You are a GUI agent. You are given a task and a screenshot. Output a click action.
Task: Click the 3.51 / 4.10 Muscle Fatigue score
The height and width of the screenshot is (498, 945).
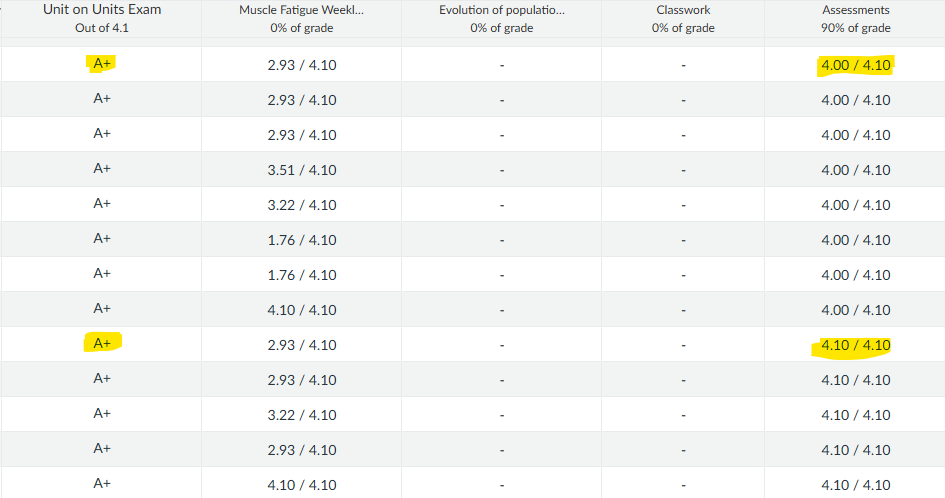click(302, 170)
